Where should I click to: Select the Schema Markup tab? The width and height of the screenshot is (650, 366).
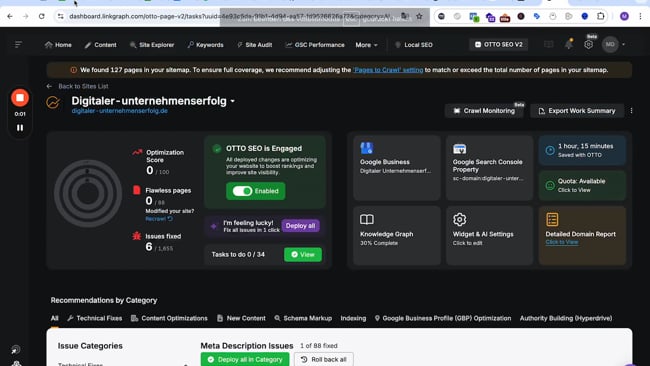(303, 318)
